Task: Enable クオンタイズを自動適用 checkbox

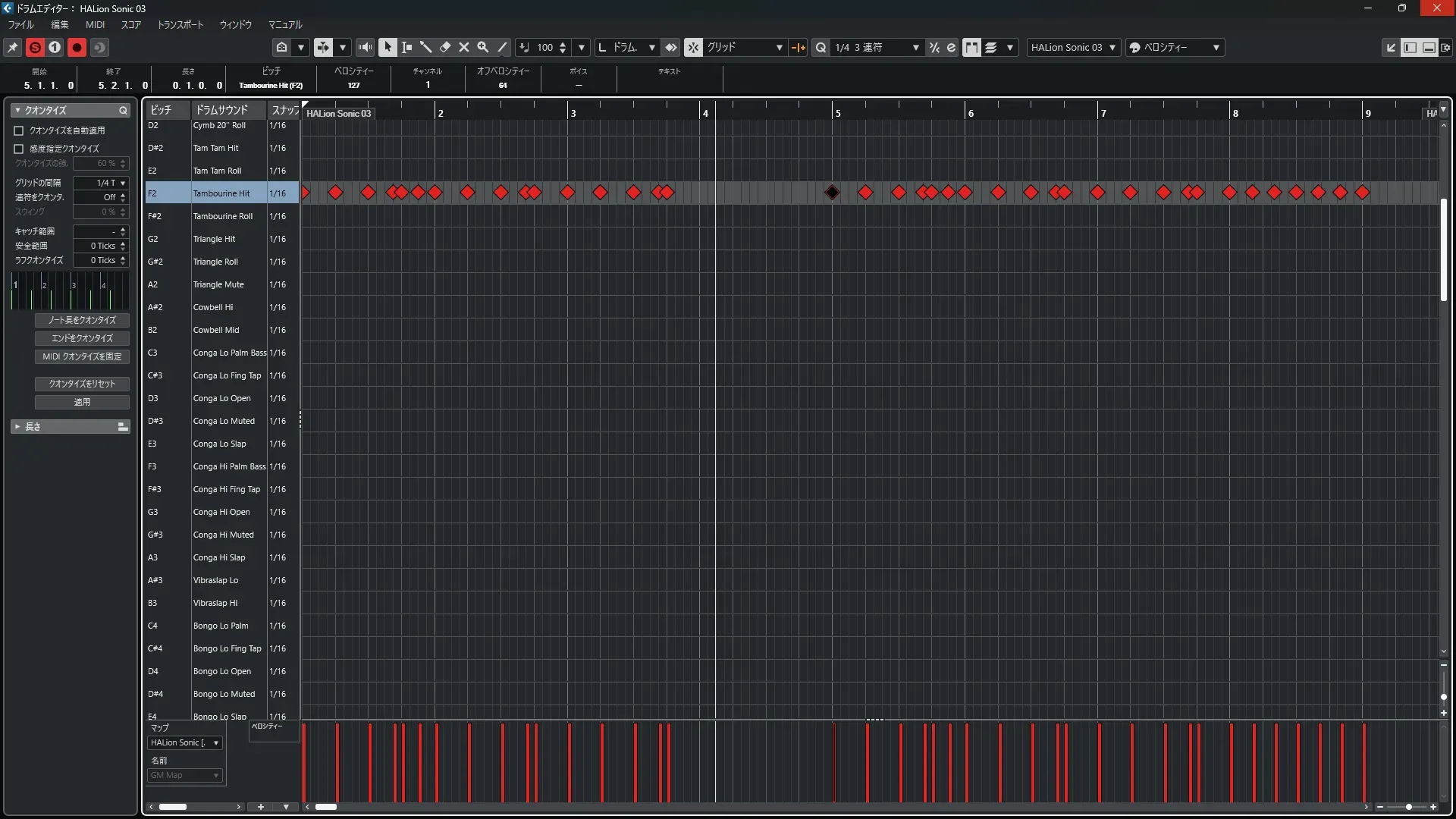Action: (x=19, y=130)
